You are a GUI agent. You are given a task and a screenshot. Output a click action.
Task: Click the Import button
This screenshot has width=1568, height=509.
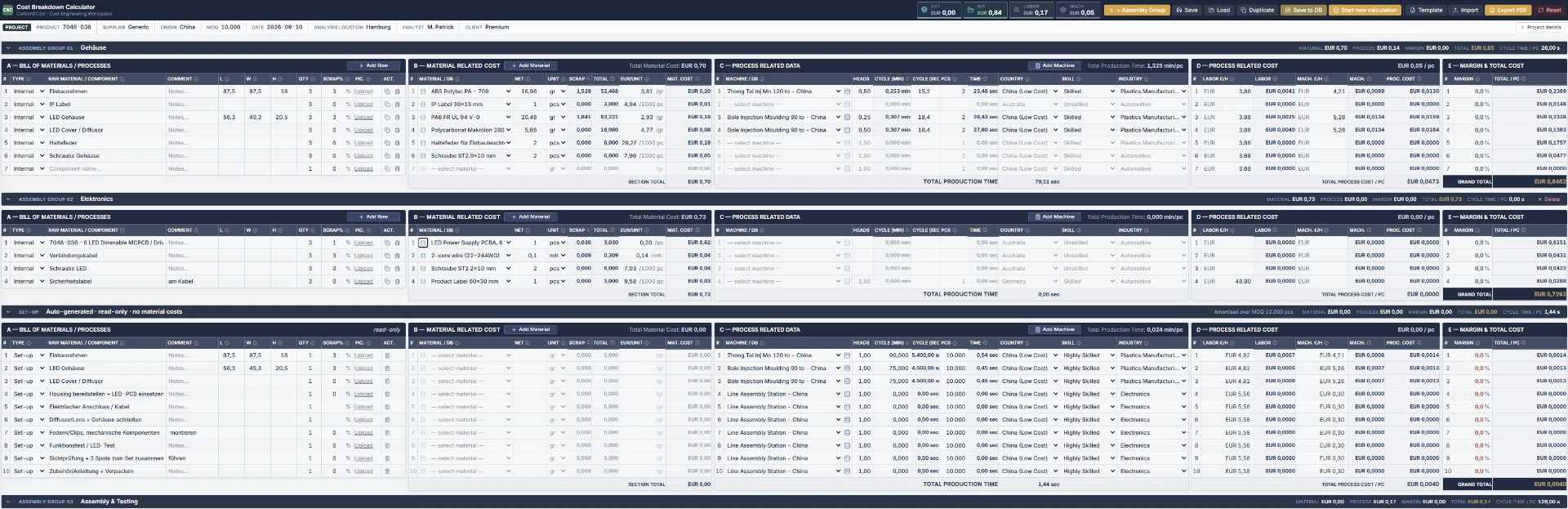[x=1466, y=11]
